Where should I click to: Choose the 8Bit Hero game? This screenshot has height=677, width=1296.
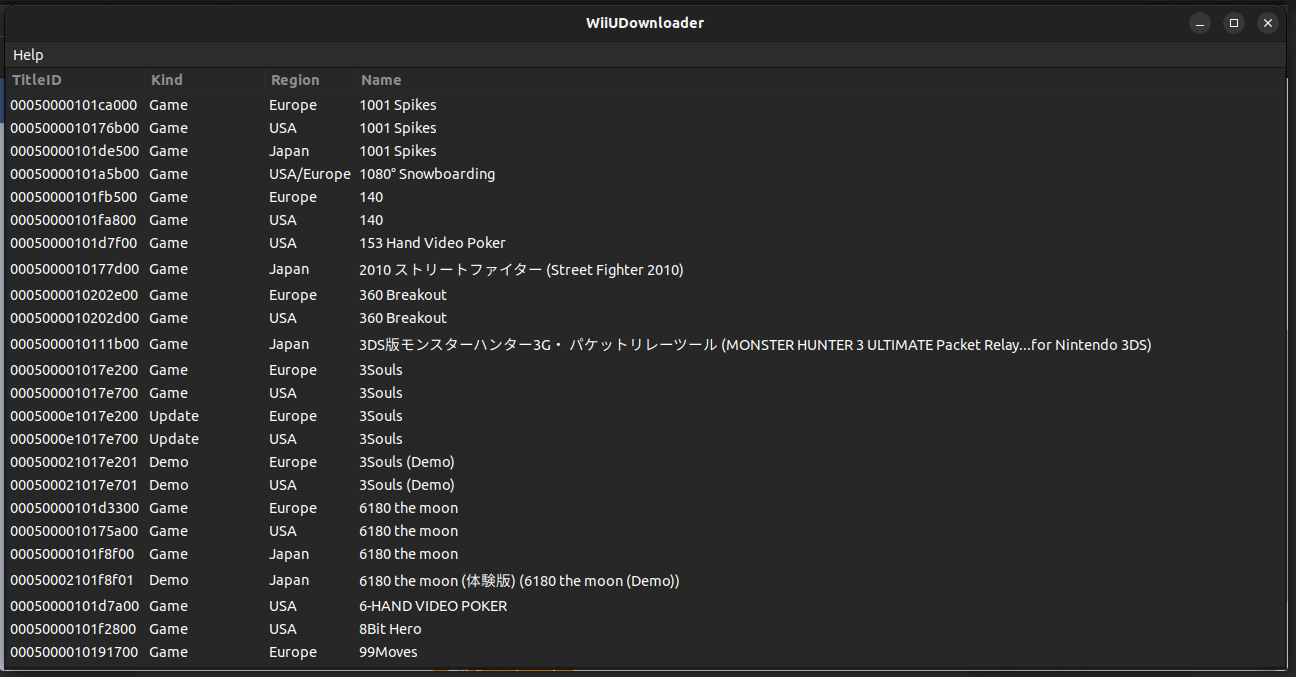[x=390, y=629]
